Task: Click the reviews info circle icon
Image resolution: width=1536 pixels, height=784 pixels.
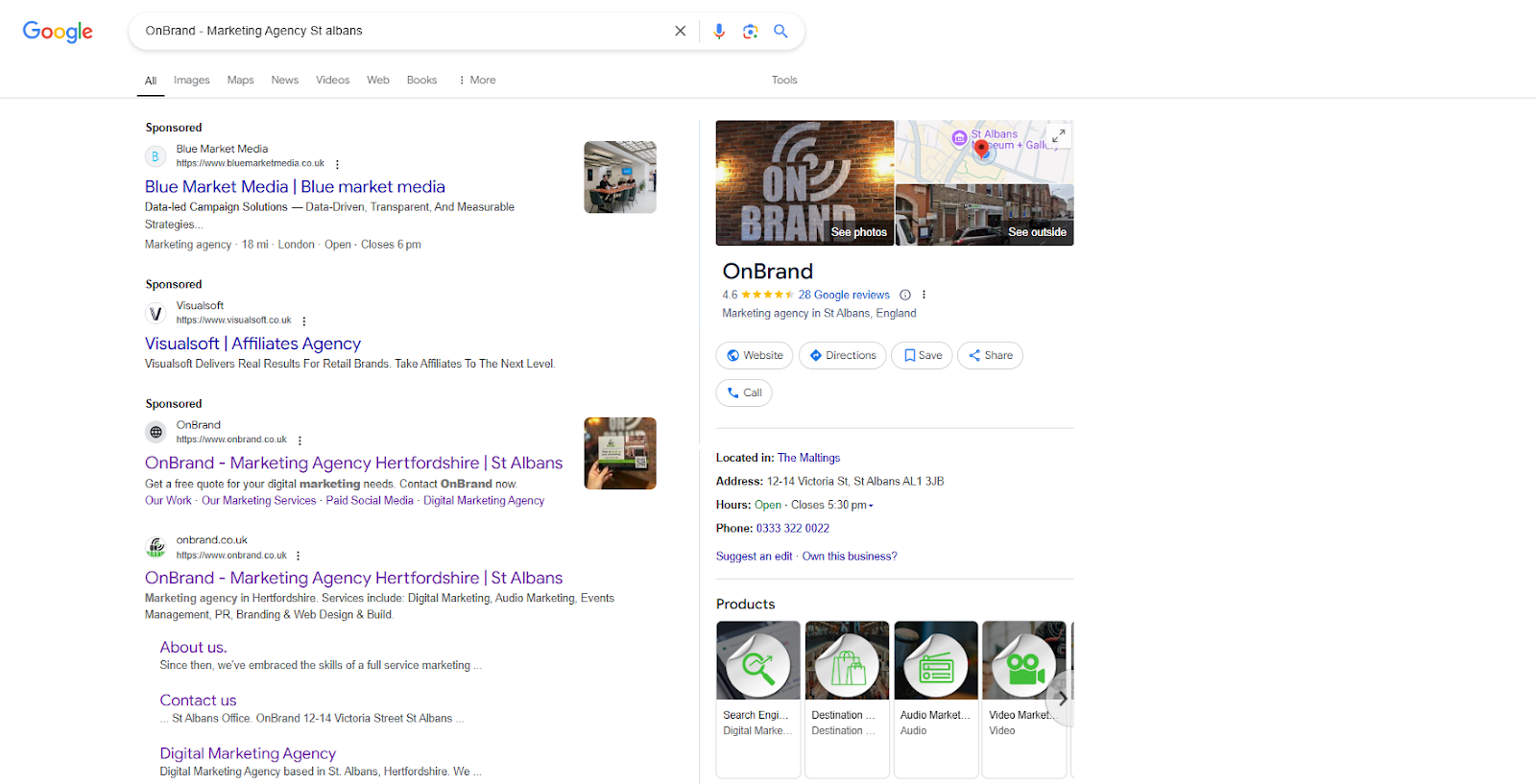Action: (x=905, y=295)
